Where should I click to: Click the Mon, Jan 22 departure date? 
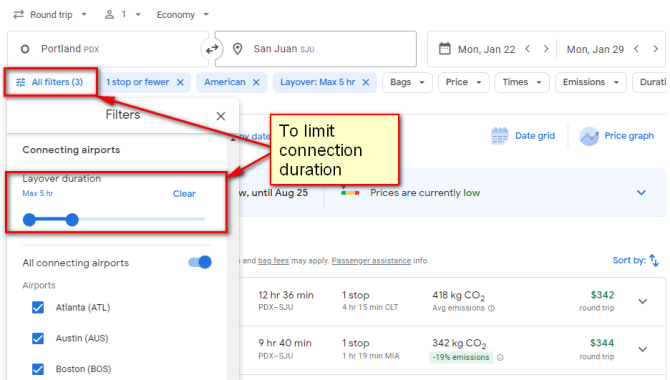[x=487, y=50]
